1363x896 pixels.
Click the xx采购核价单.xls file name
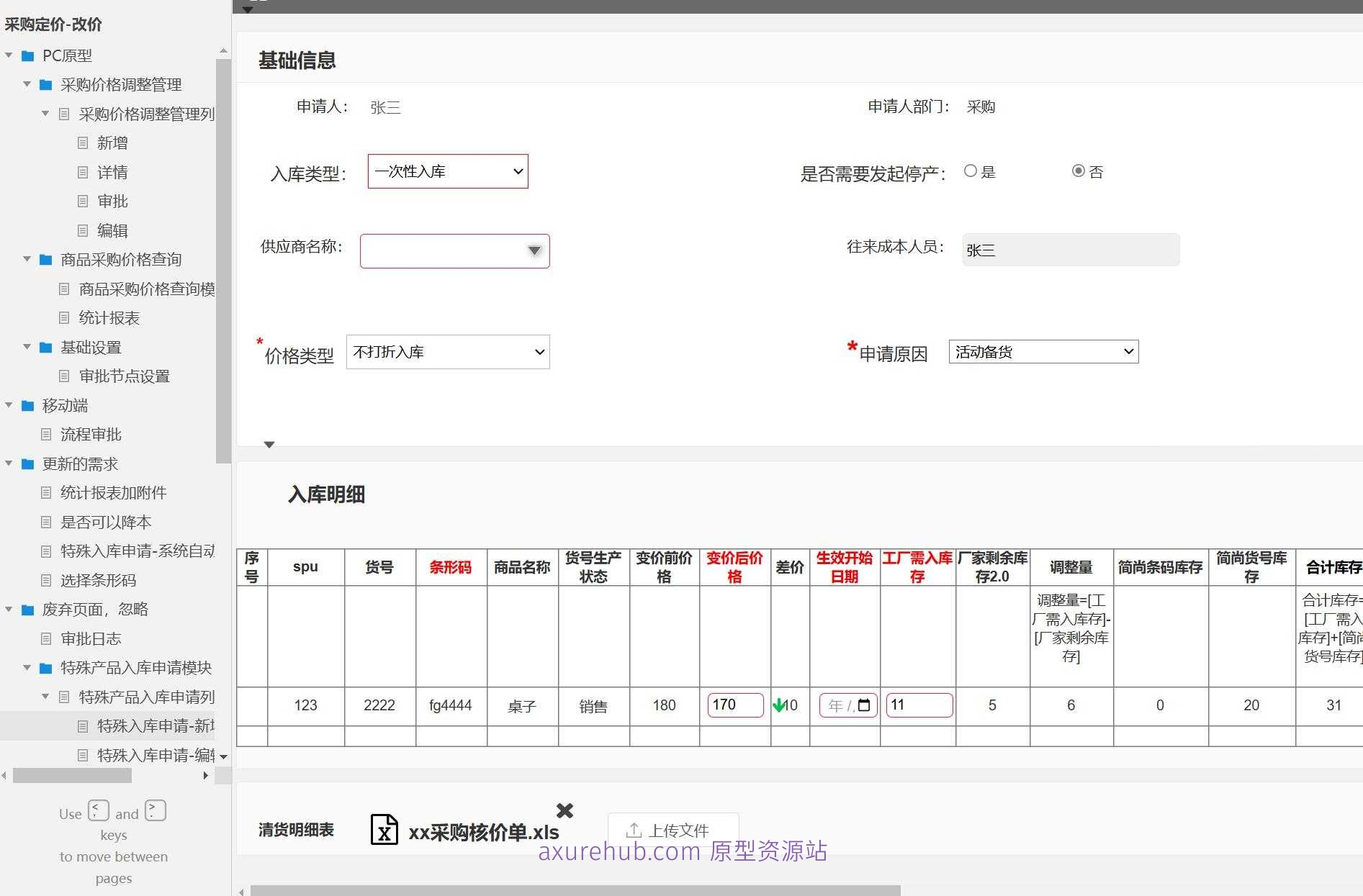click(483, 832)
